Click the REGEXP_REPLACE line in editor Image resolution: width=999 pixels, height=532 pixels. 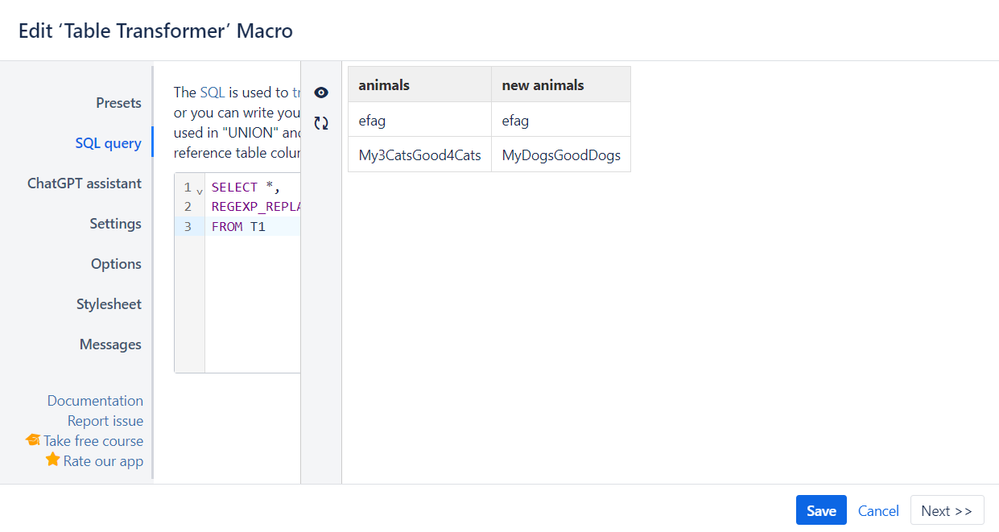click(255, 206)
